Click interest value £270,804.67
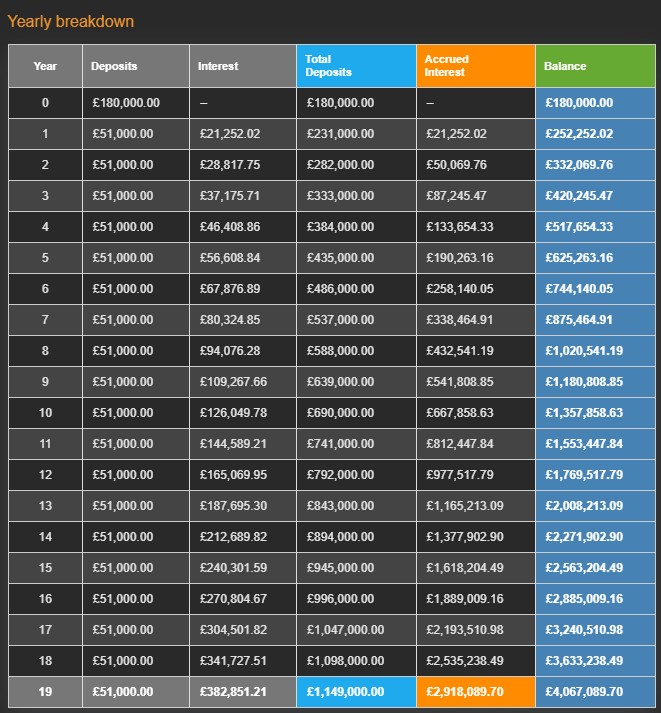Screen dimensions: 661x713 coord(233,599)
